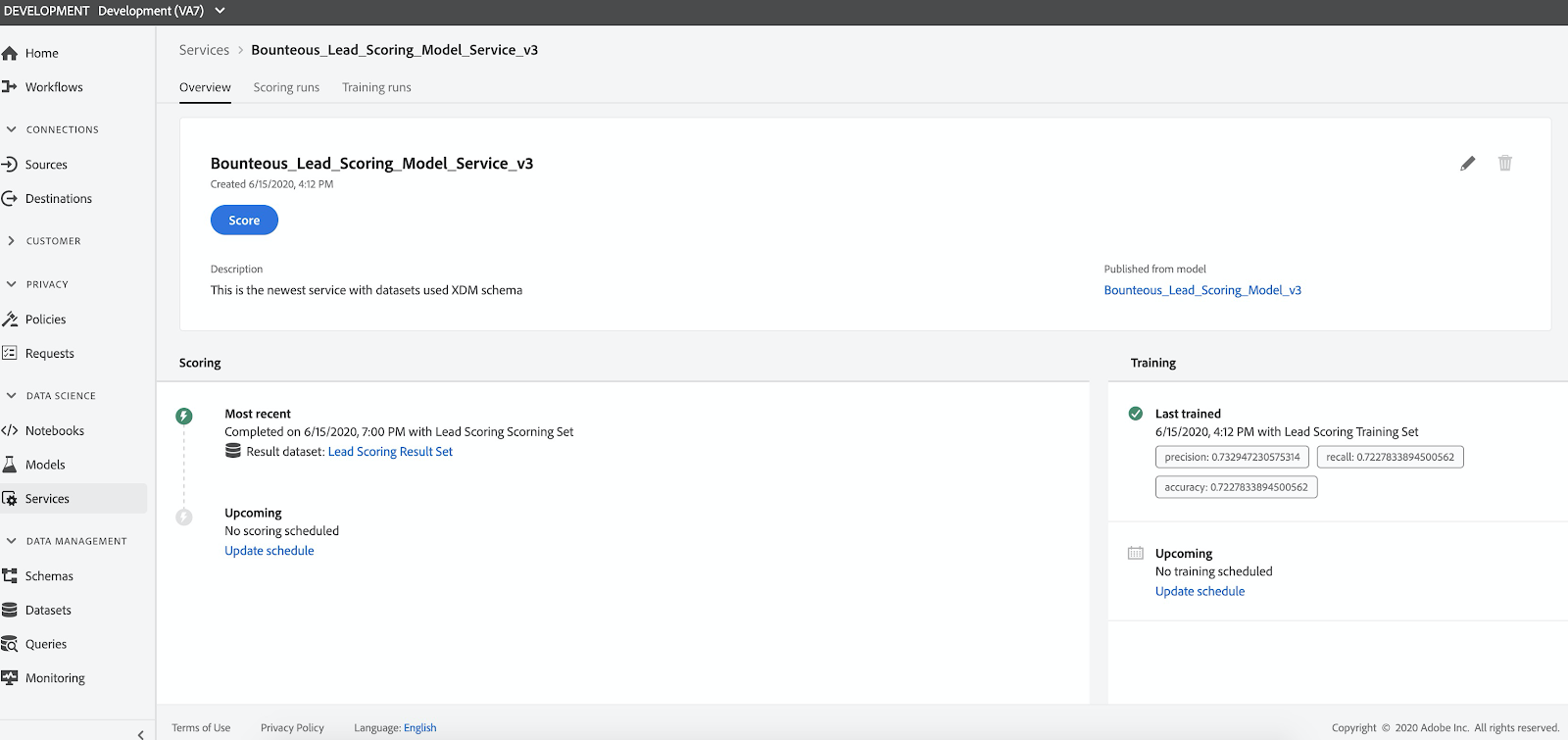The width and height of the screenshot is (1568, 740).
Task: Click the Datasets stack icon
Action: pos(10,610)
